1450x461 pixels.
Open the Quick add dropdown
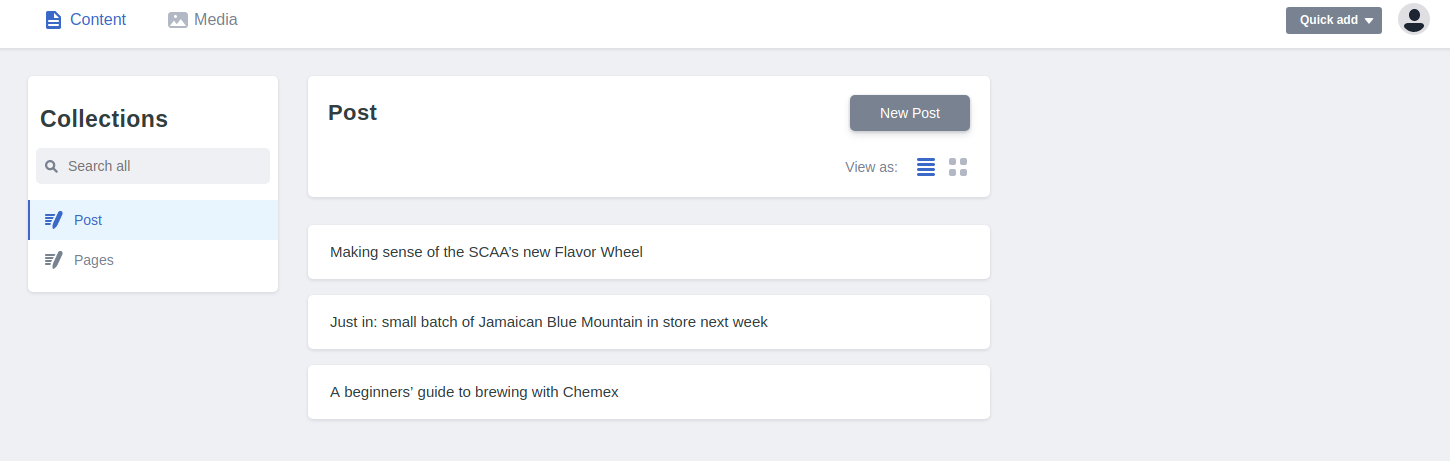1334,20
